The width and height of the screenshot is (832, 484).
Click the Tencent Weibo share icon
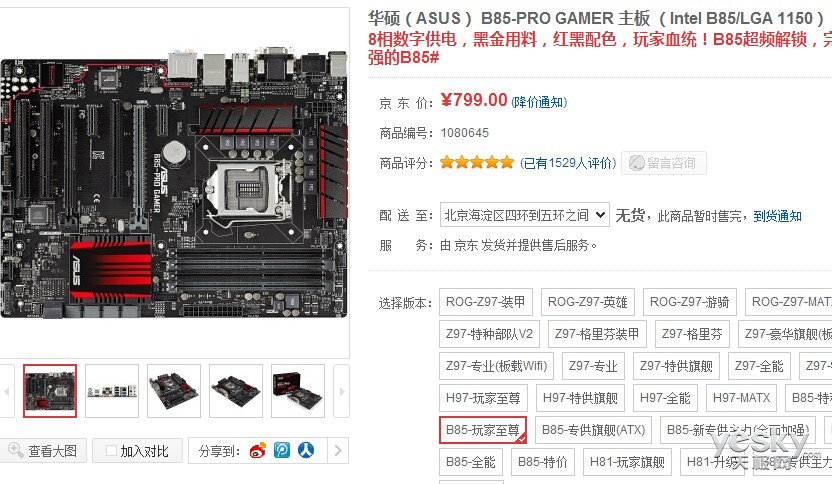point(282,450)
